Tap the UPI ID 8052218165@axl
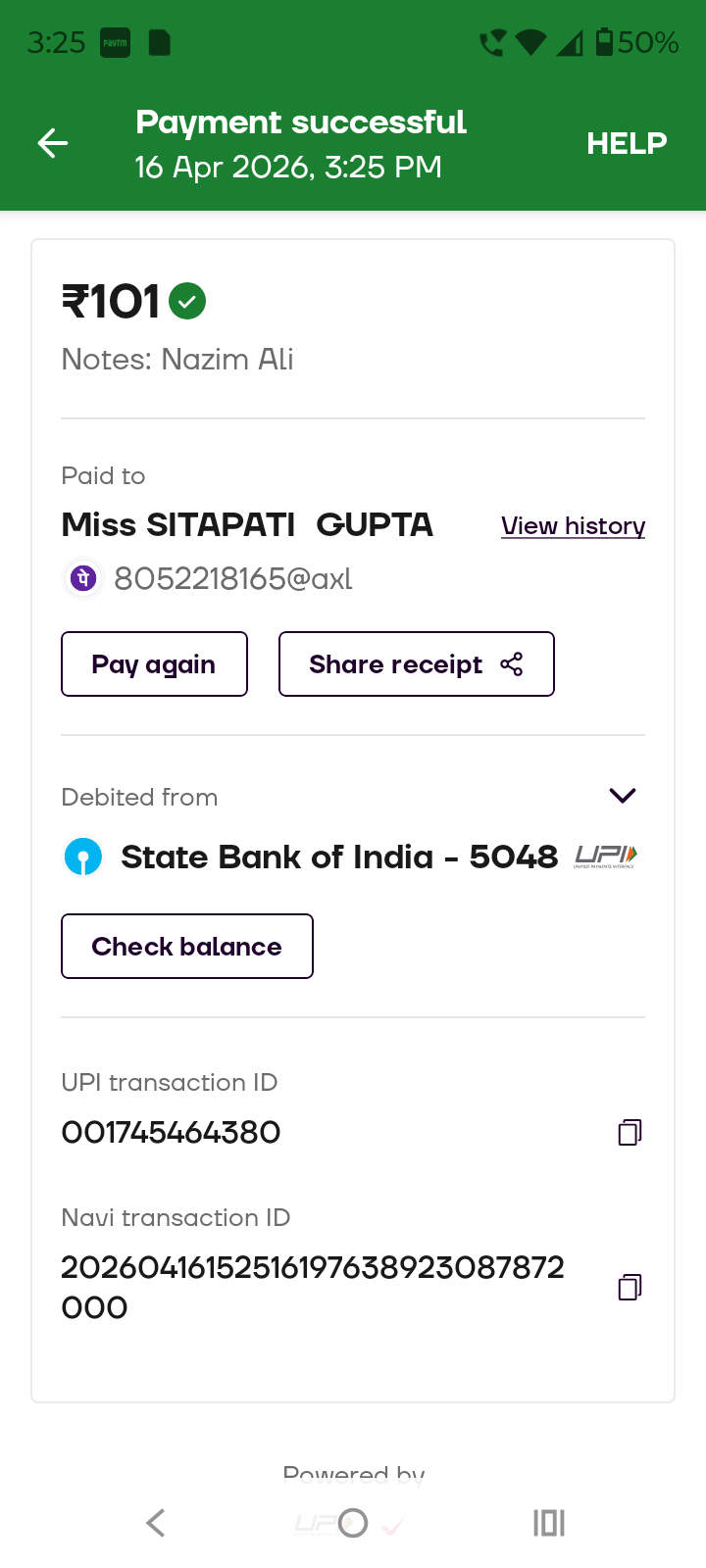The image size is (706, 1568). coord(233,579)
